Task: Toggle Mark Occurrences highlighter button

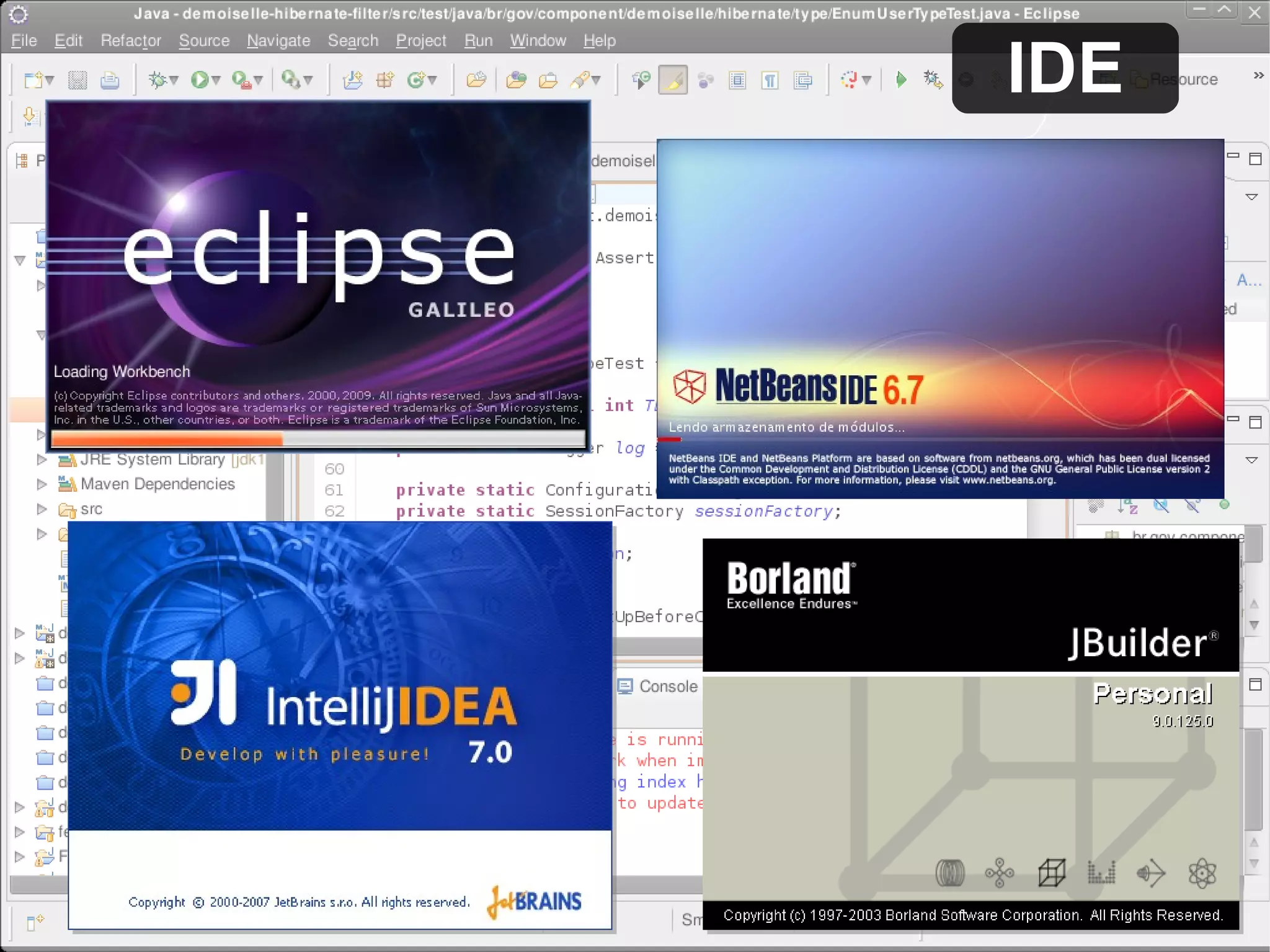Action: click(x=673, y=80)
